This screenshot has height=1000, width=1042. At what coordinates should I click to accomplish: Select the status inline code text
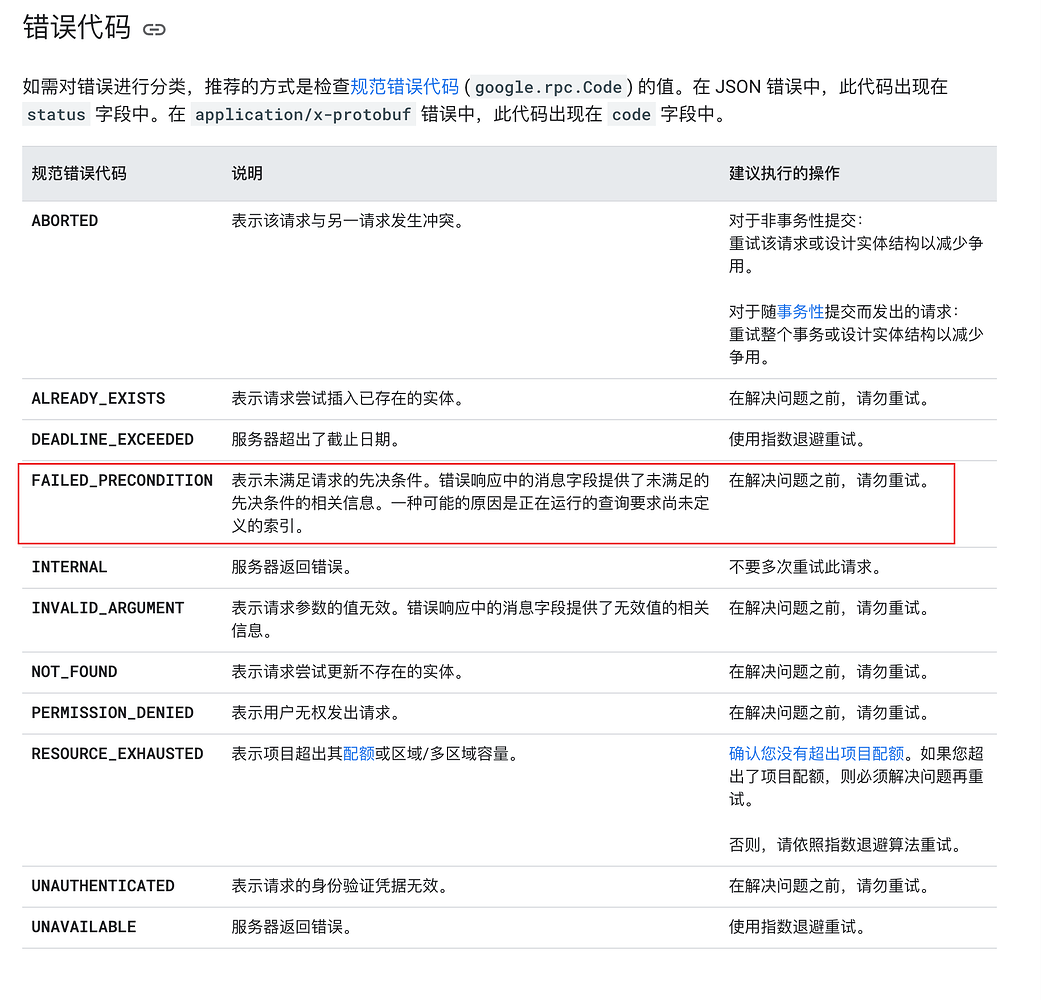click(56, 114)
